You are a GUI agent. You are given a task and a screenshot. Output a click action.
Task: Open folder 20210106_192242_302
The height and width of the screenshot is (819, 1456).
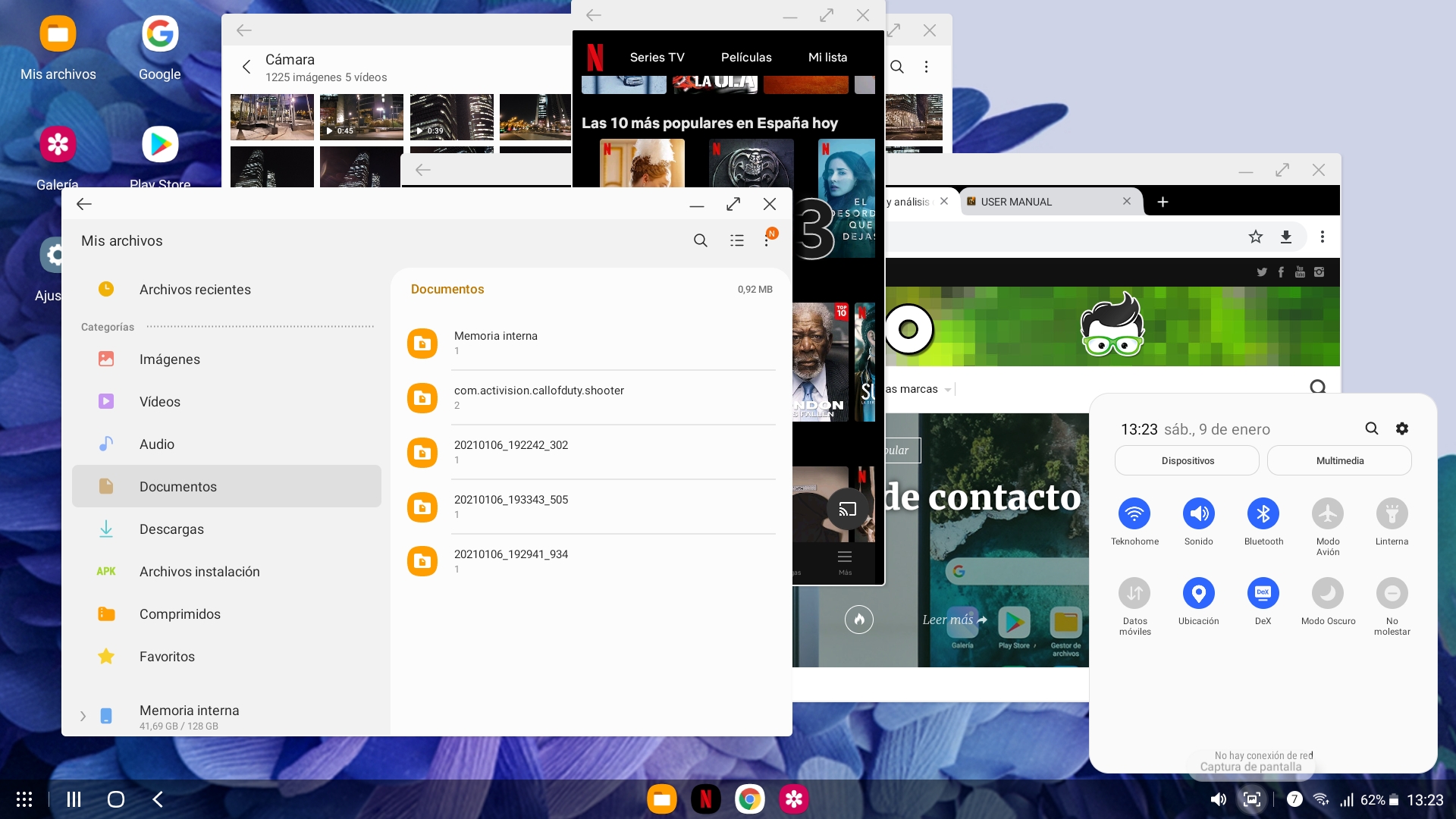(x=591, y=452)
